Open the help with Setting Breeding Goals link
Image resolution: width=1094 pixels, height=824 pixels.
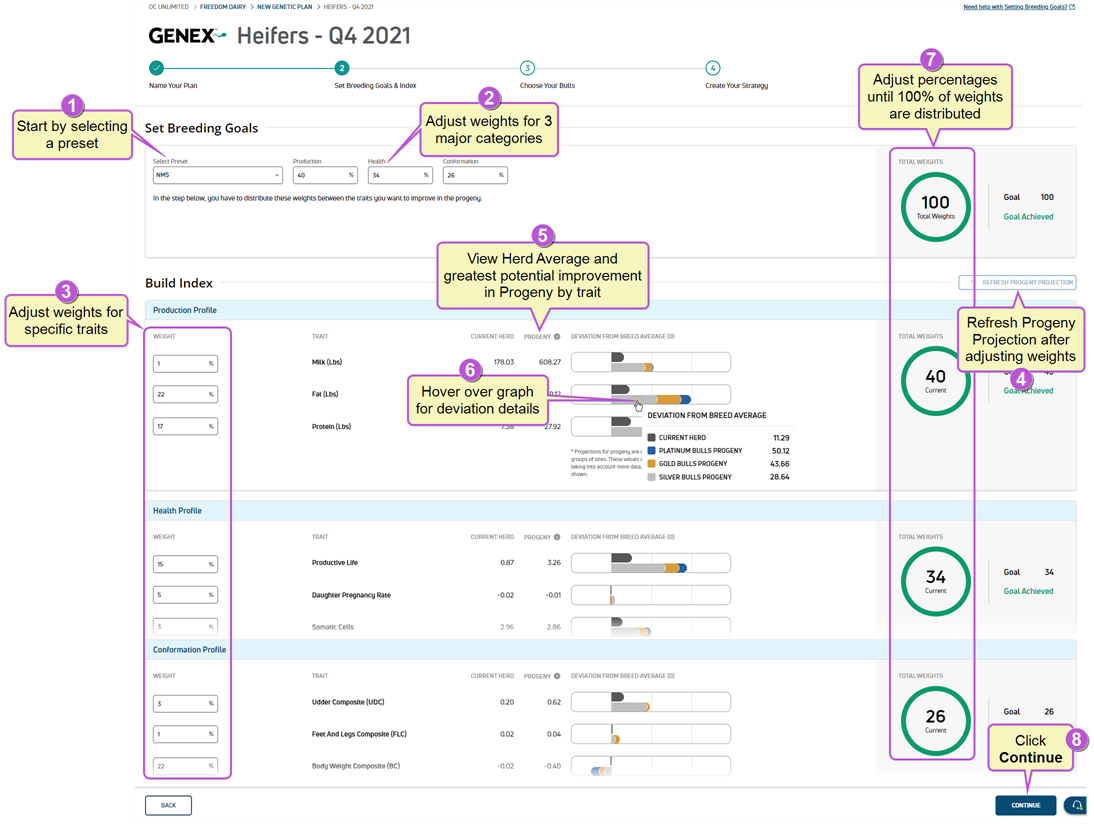(1018, 7)
